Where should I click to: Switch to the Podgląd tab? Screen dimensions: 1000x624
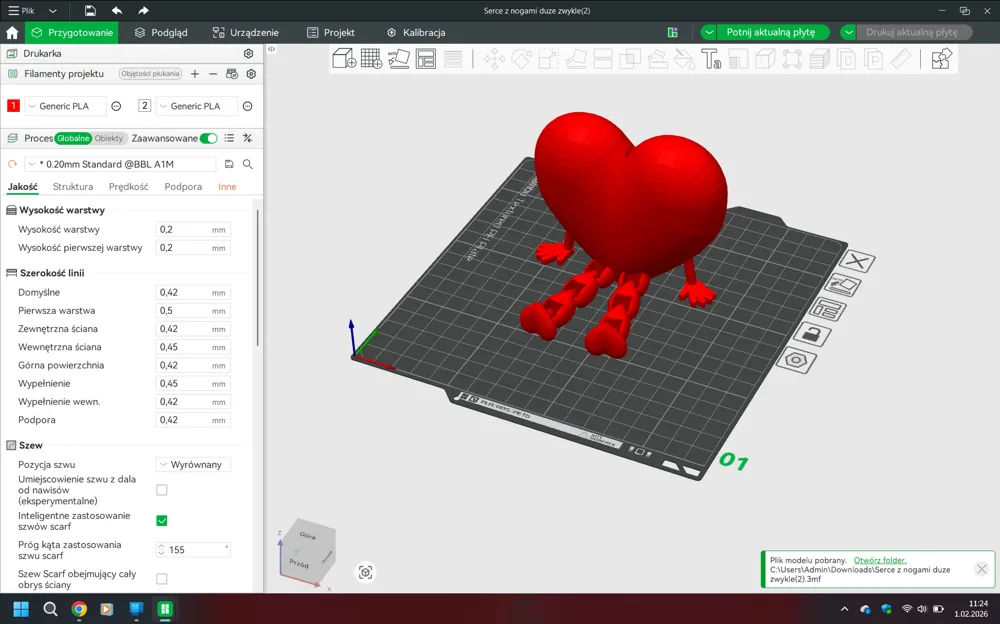coord(161,33)
